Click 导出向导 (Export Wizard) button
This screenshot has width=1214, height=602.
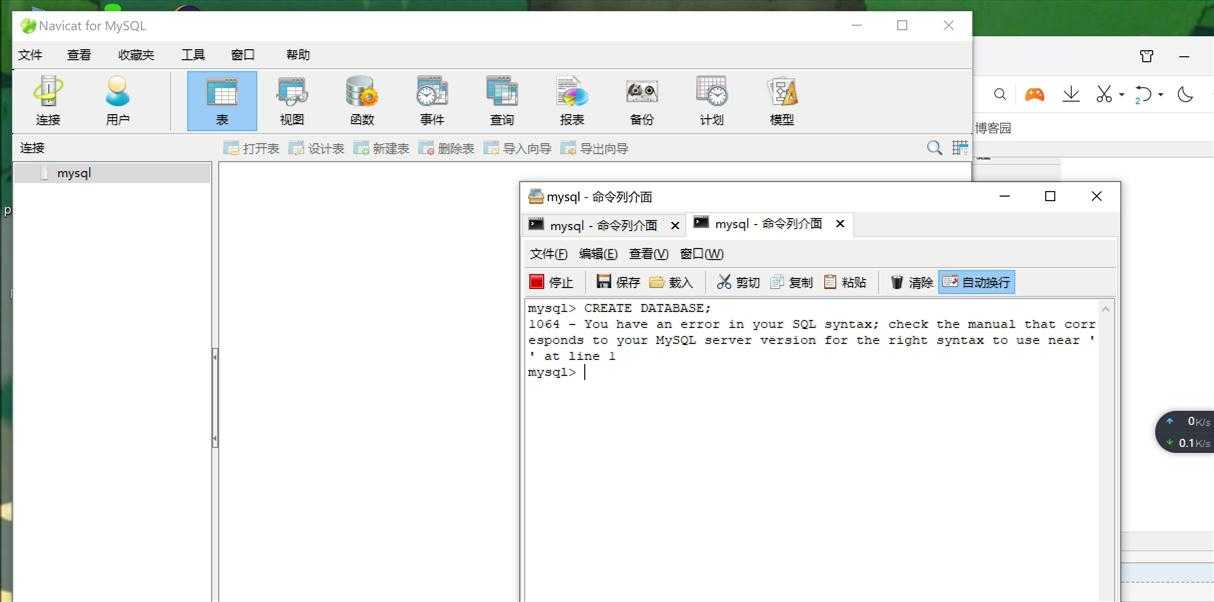(594, 148)
